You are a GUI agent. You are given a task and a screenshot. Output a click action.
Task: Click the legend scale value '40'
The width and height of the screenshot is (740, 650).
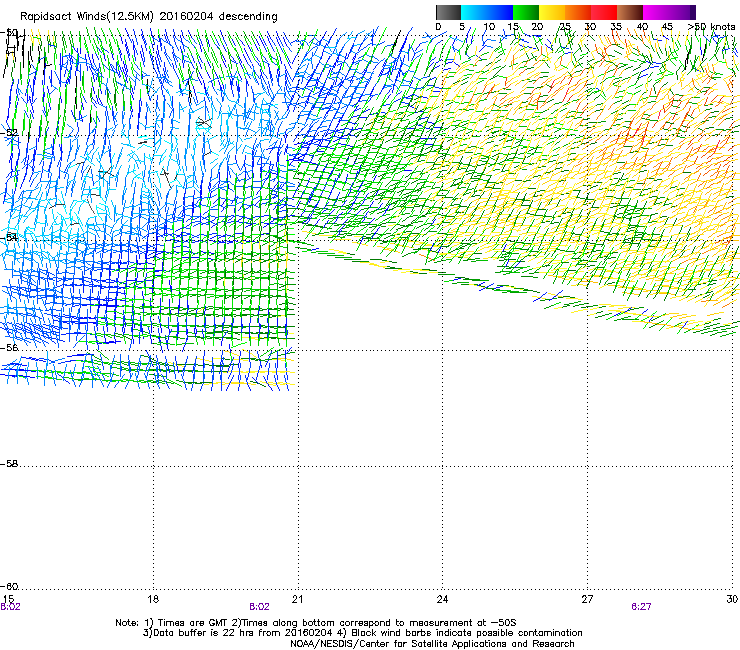point(642,27)
